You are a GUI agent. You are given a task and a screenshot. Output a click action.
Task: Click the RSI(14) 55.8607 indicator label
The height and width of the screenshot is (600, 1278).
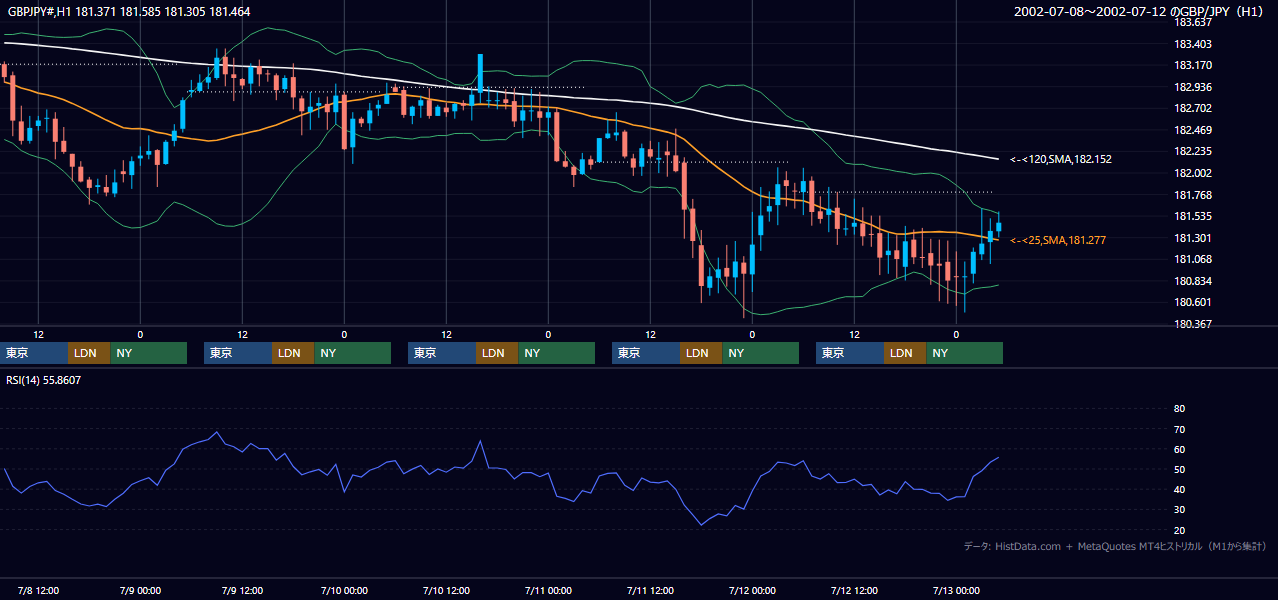44,380
